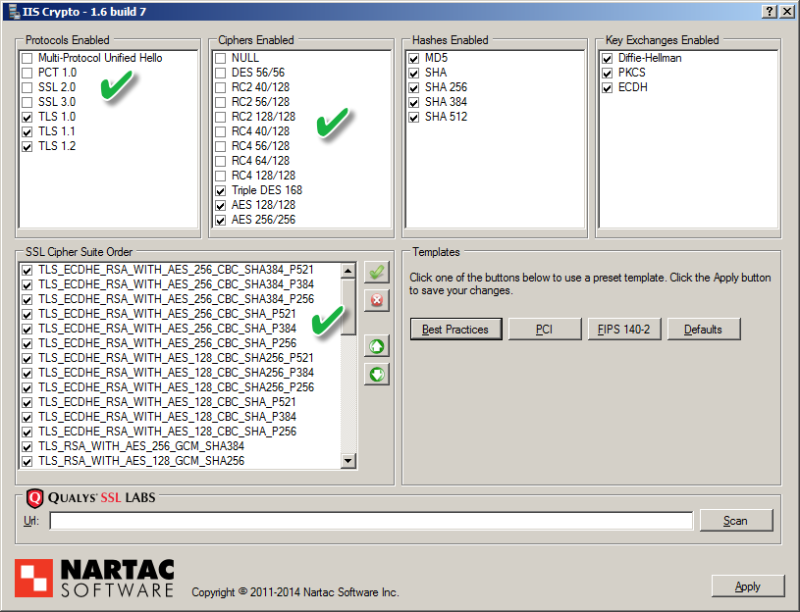Click the cipher suite list scrollbar thumb
Viewport: 800px width, 612px height.
coord(348,307)
